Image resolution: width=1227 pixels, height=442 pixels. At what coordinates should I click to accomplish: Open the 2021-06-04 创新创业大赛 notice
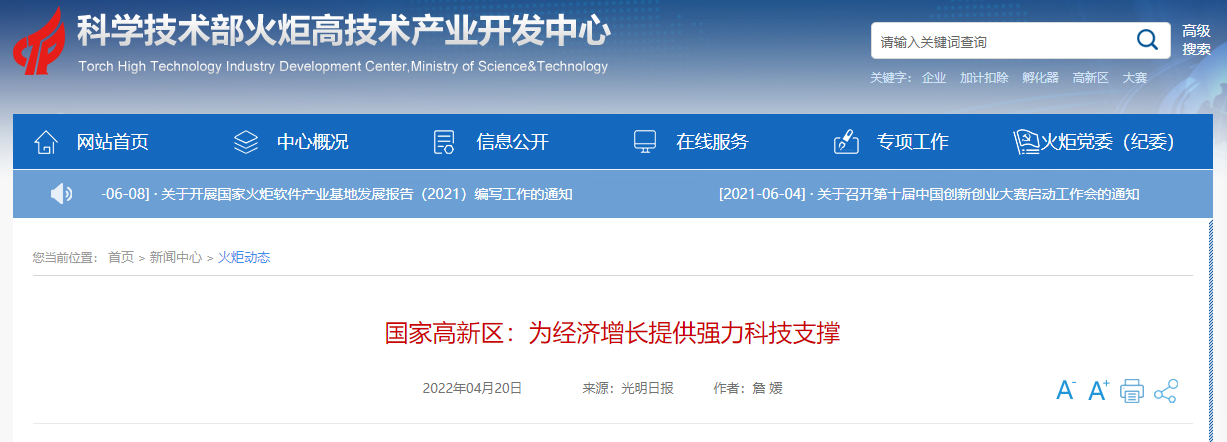click(929, 194)
